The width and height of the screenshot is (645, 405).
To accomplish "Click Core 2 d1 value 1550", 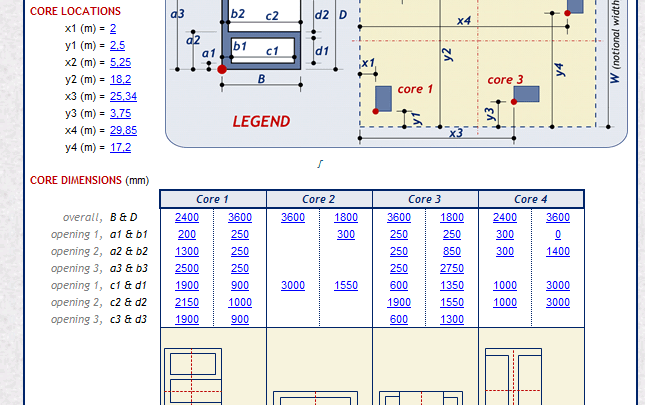I will (346, 285).
